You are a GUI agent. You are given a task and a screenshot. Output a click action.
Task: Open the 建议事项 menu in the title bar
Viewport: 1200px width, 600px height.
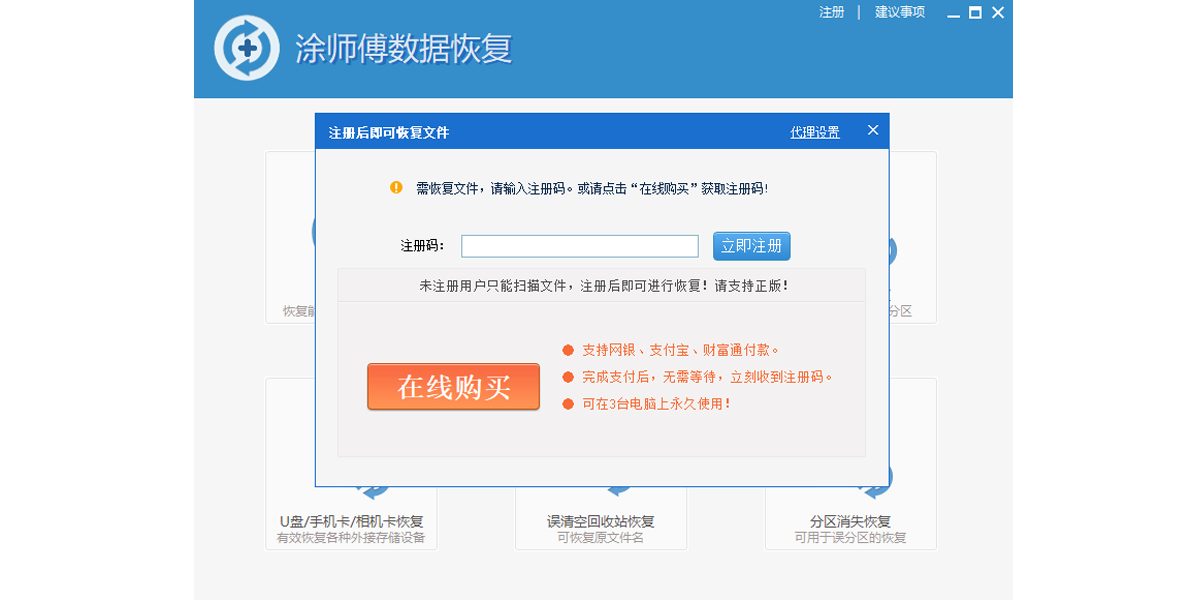pyautogui.click(x=897, y=12)
